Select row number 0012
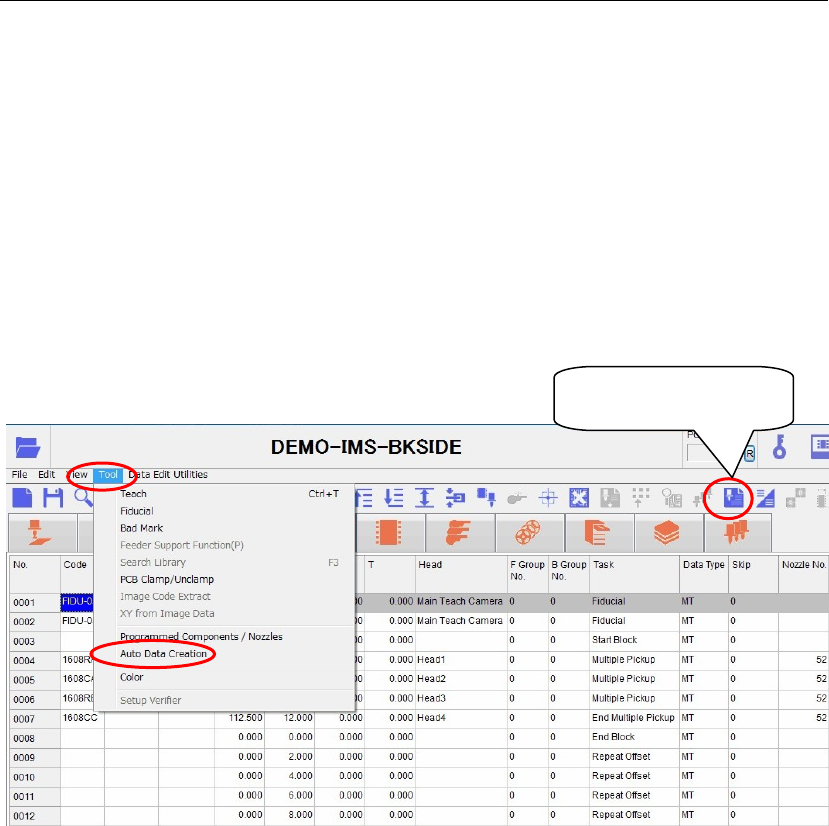 click(34, 816)
